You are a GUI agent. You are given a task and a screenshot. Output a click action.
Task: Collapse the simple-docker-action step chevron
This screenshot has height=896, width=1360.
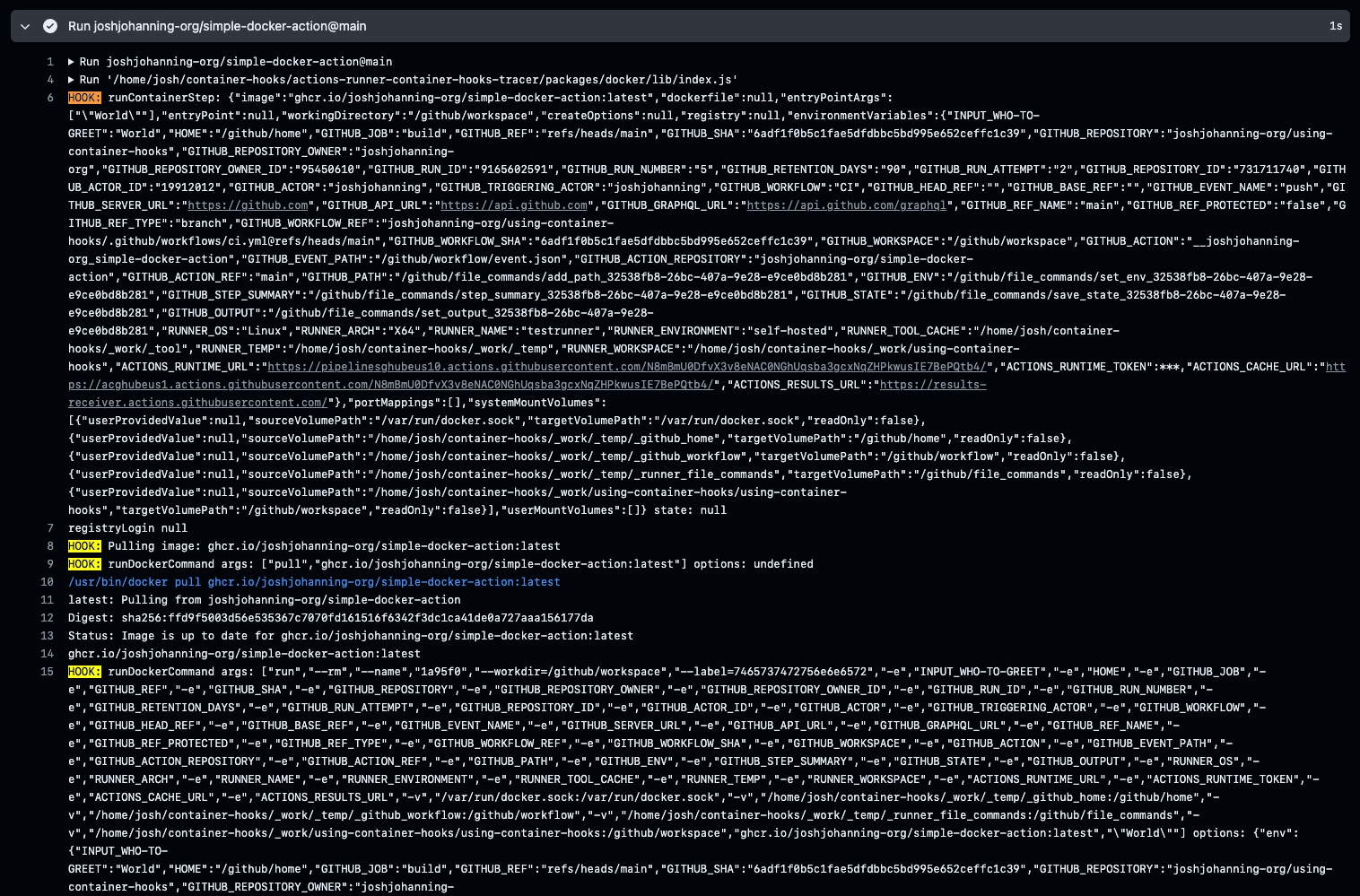[25, 26]
